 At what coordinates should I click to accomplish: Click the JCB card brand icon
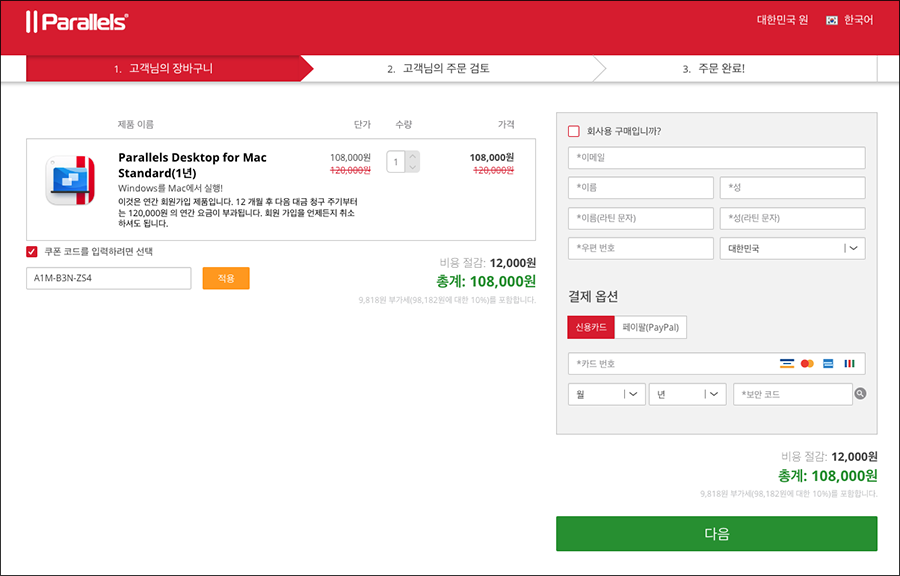tap(849, 364)
